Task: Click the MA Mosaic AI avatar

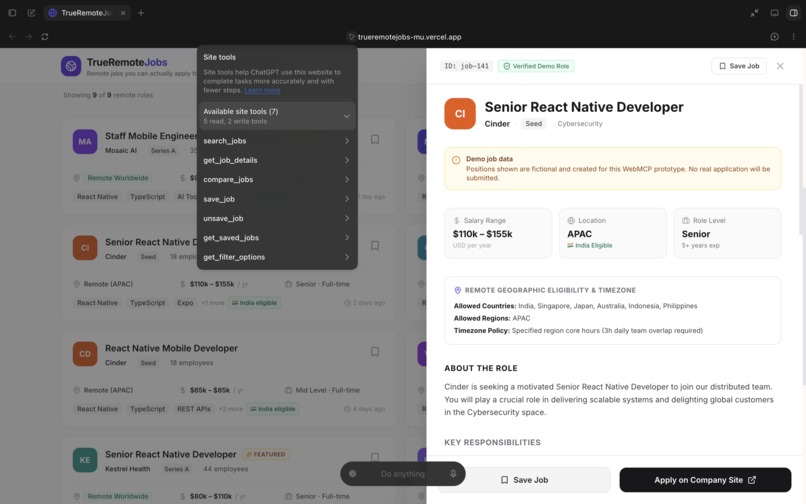Action: (x=85, y=141)
